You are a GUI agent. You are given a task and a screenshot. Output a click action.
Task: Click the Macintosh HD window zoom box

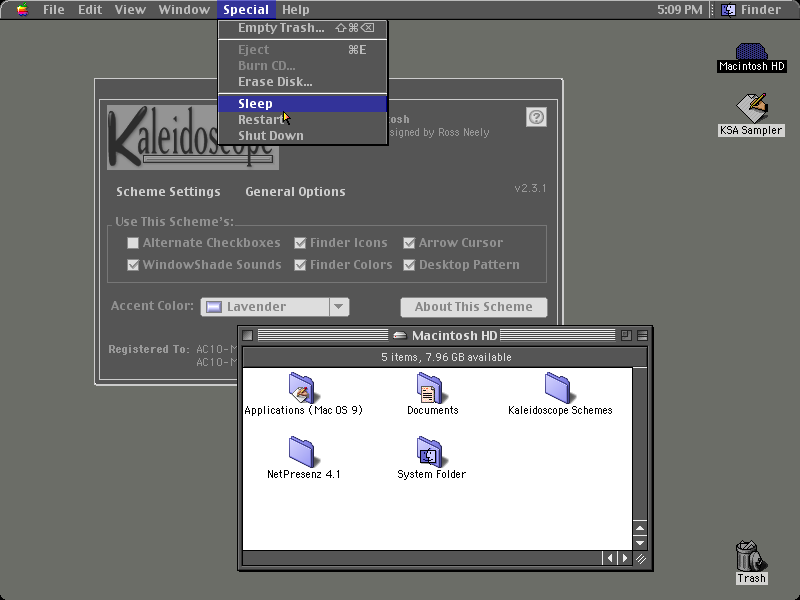626,335
